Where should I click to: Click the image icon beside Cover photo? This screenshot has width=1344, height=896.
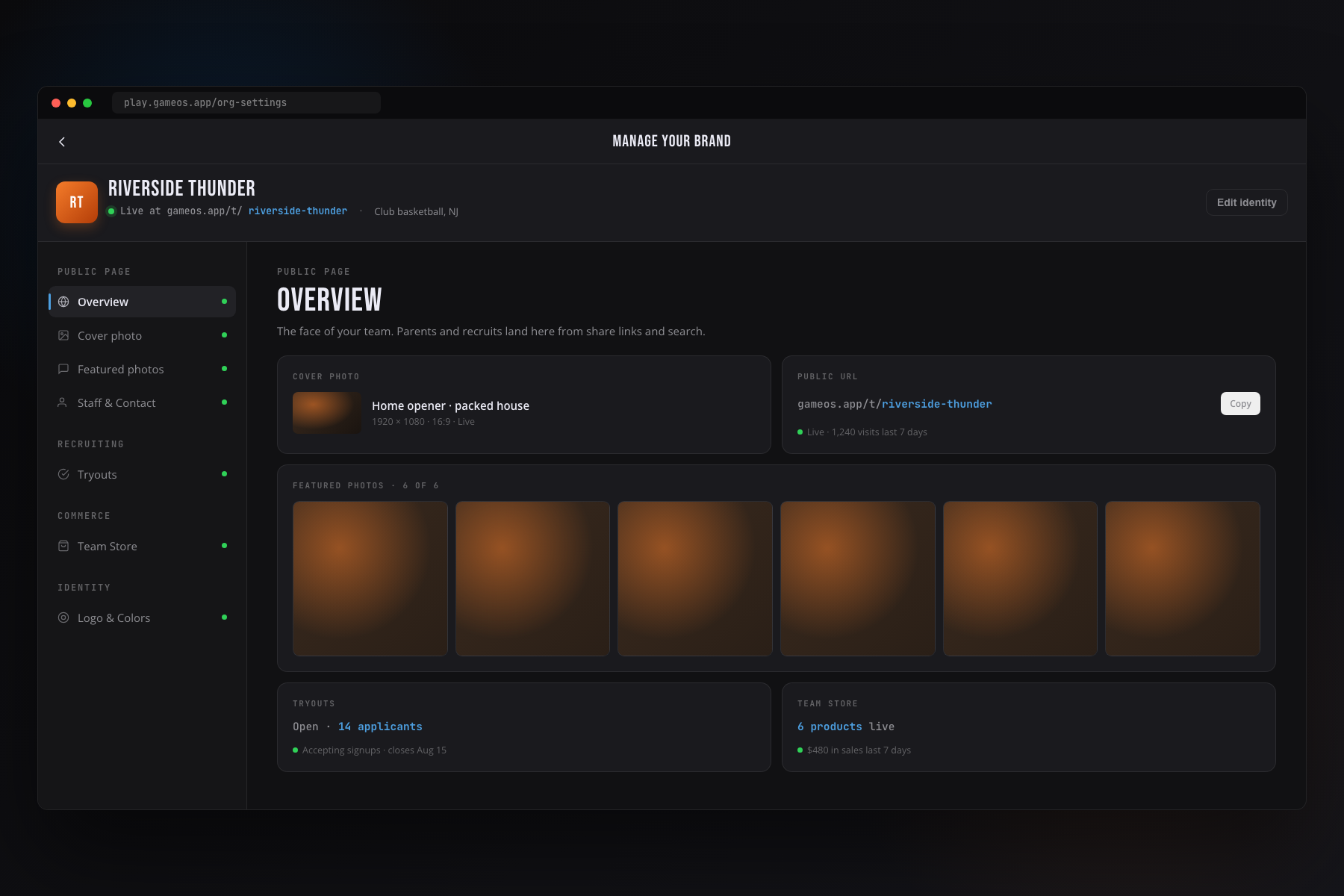(63, 335)
